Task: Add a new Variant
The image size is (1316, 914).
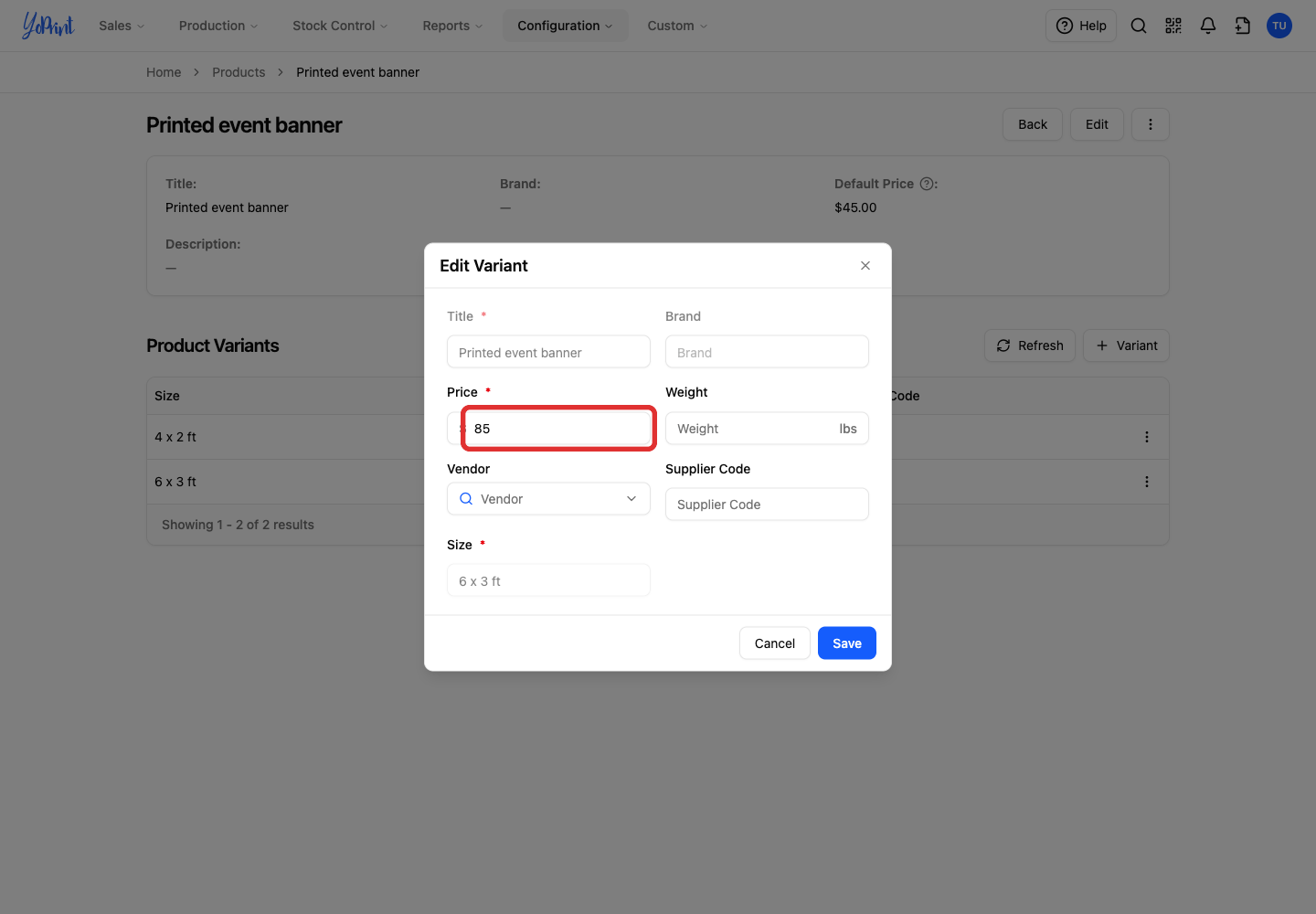Action: point(1126,345)
